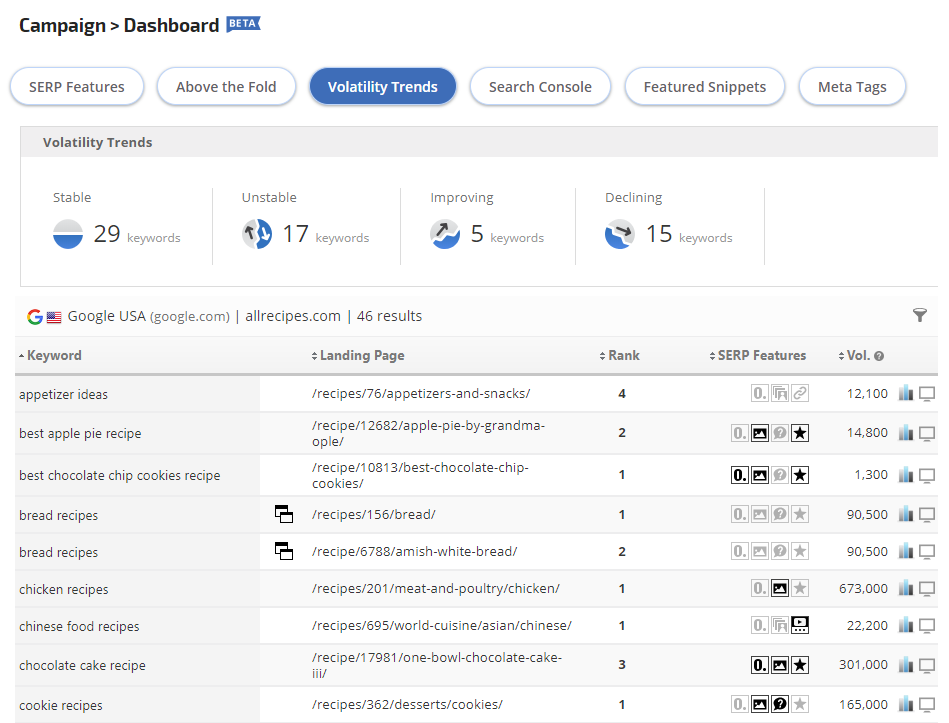
Task: Click the Unstable keywords arrows icon
Action: (x=256, y=234)
